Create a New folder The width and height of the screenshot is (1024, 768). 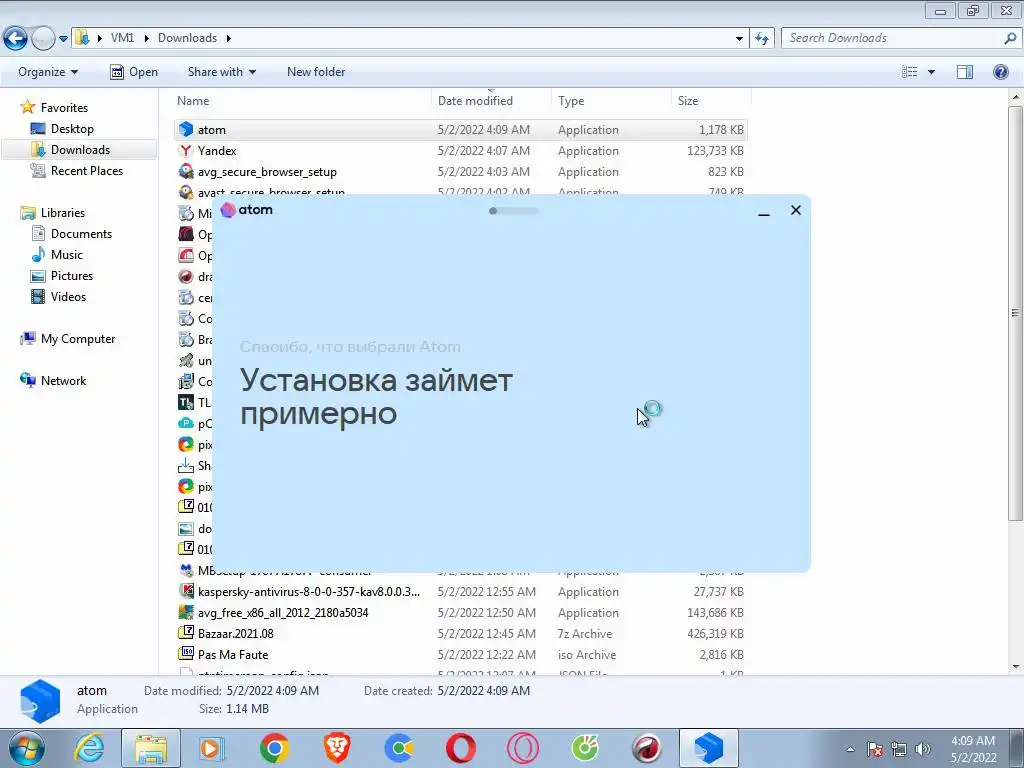pyautogui.click(x=316, y=72)
